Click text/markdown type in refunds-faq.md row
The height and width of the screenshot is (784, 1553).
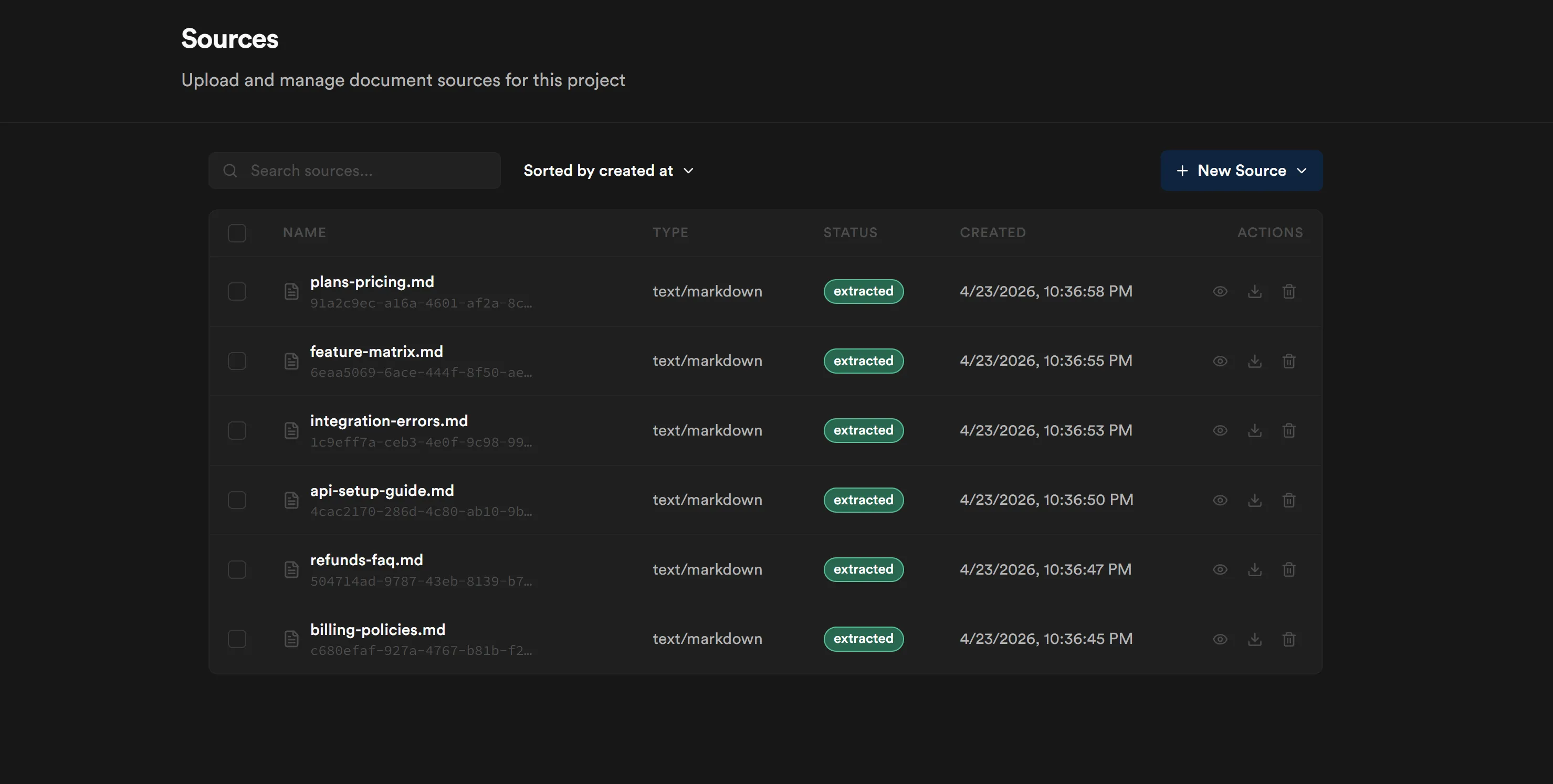(x=707, y=569)
